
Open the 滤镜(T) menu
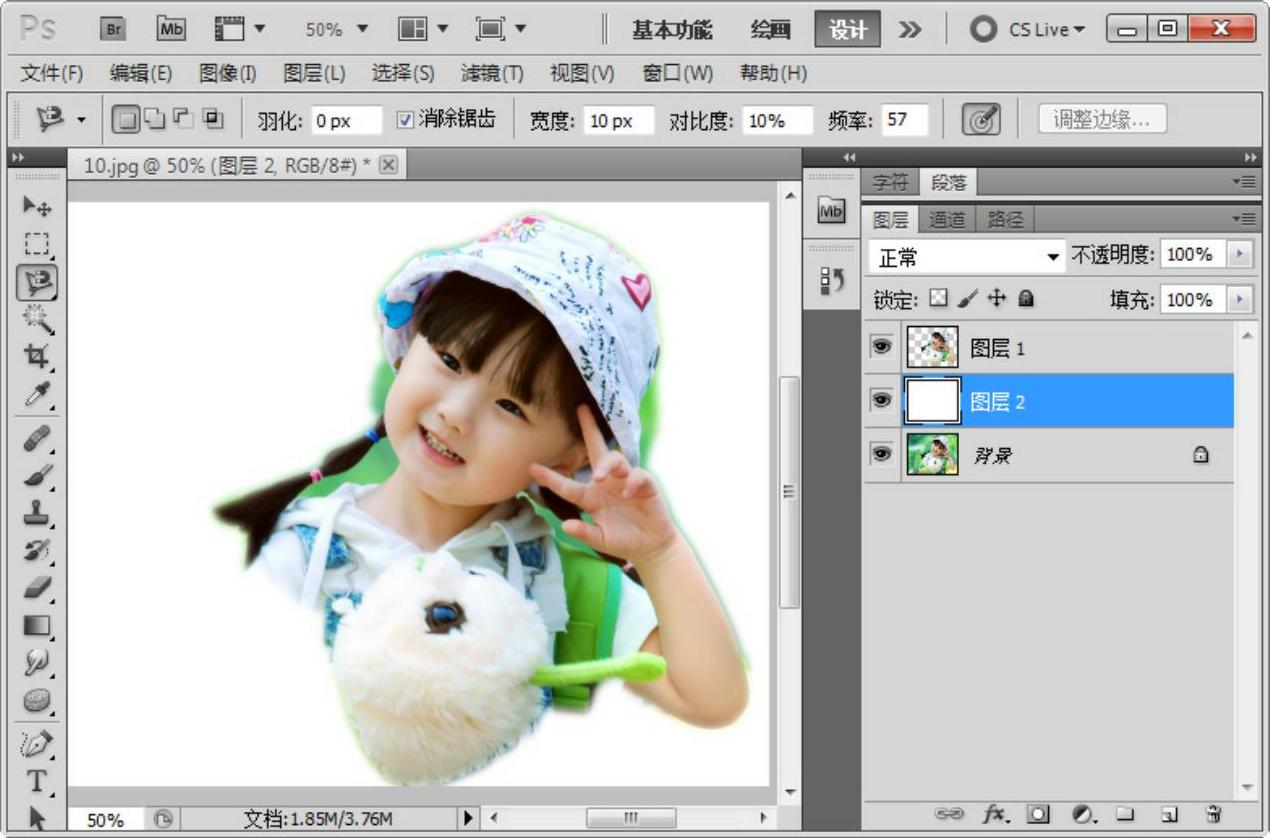tap(491, 73)
